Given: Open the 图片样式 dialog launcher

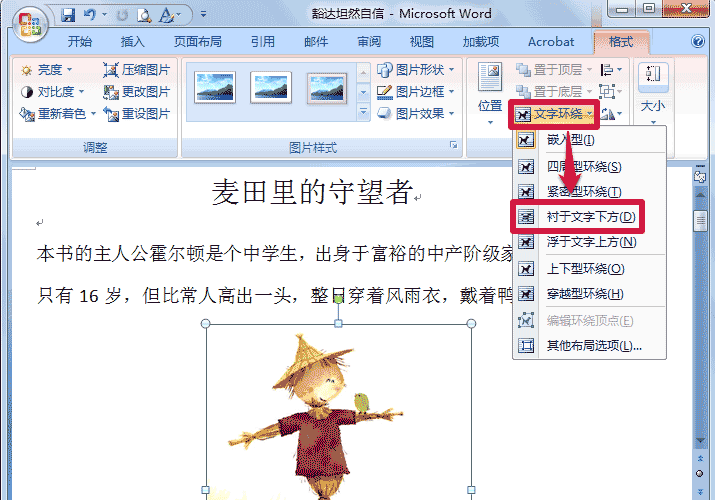Looking at the screenshot, I should pos(453,145).
